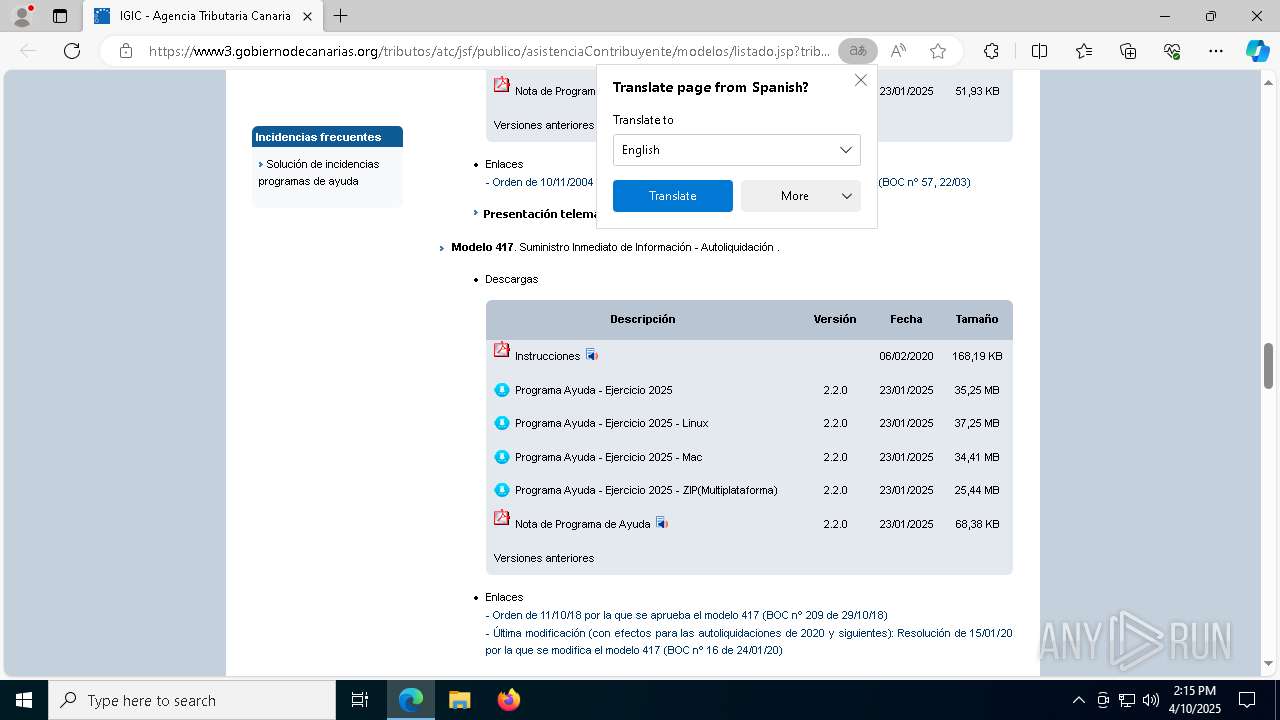Click the address bar URL field
1280x720 pixels.
coord(488,51)
